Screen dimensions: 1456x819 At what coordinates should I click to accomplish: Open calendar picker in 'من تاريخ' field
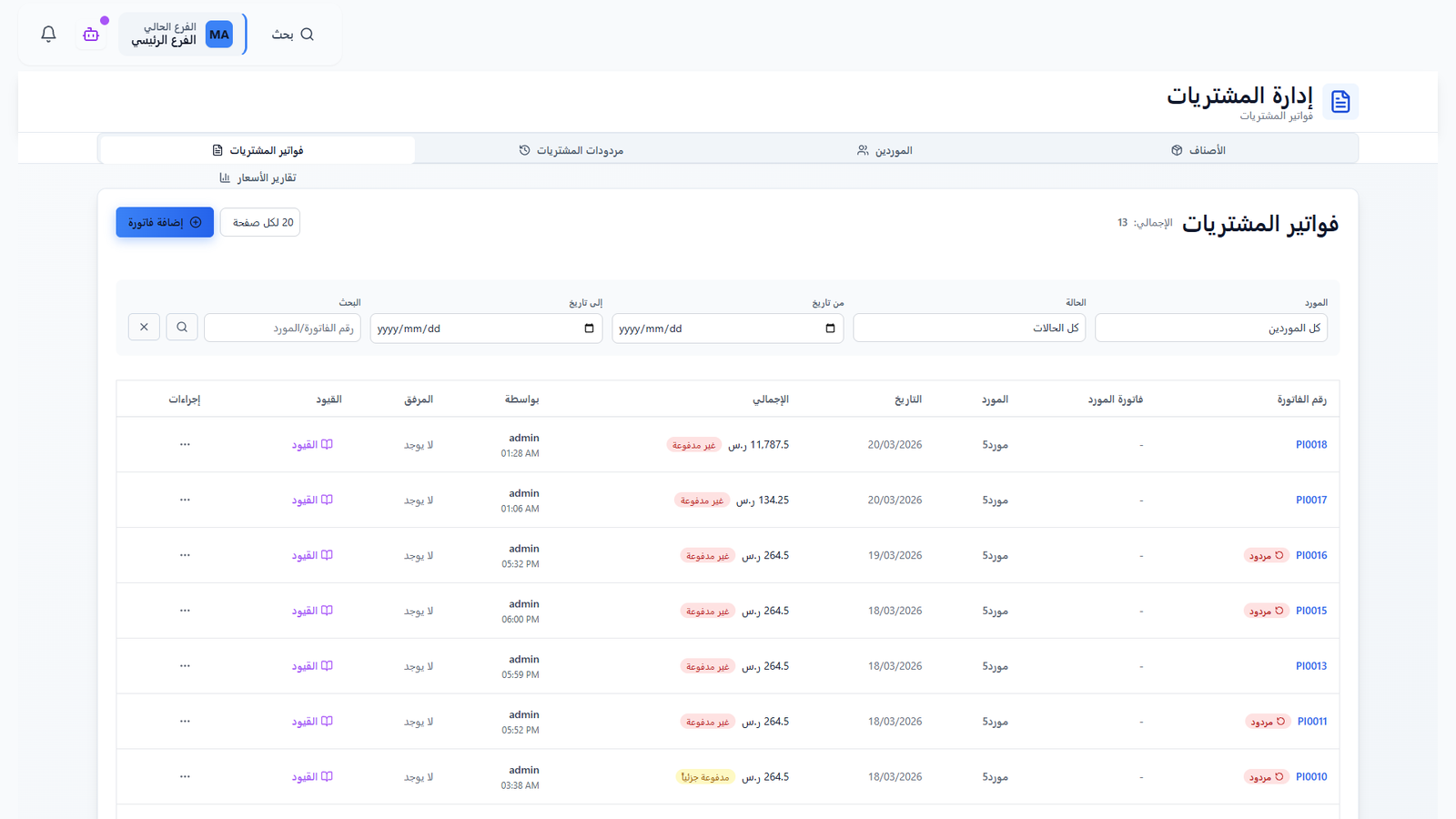tap(830, 329)
